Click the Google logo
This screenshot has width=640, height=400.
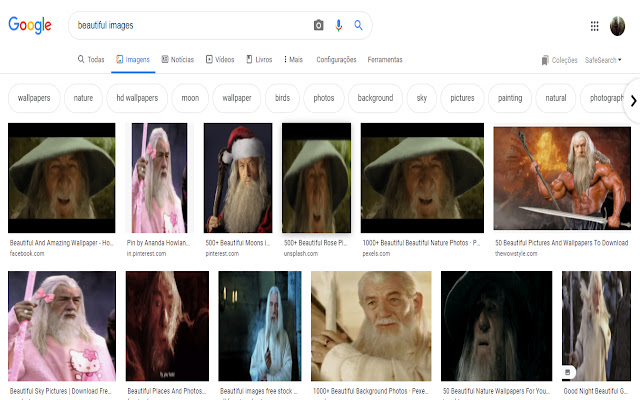coord(30,25)
